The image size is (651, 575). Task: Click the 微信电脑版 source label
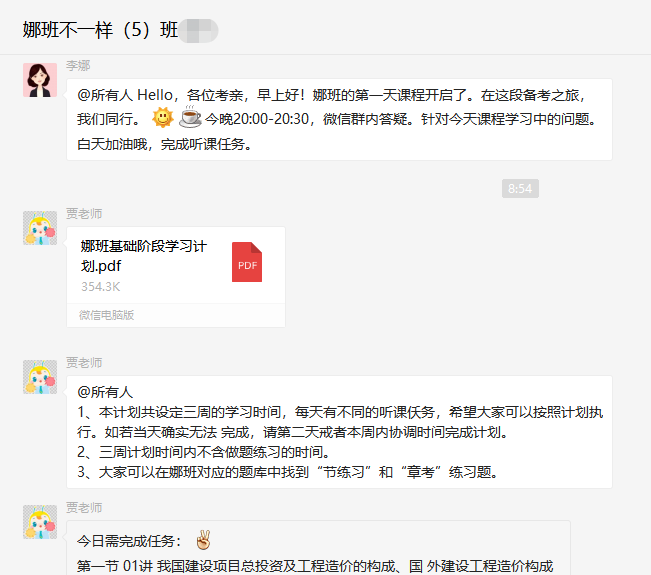[106, 315]
